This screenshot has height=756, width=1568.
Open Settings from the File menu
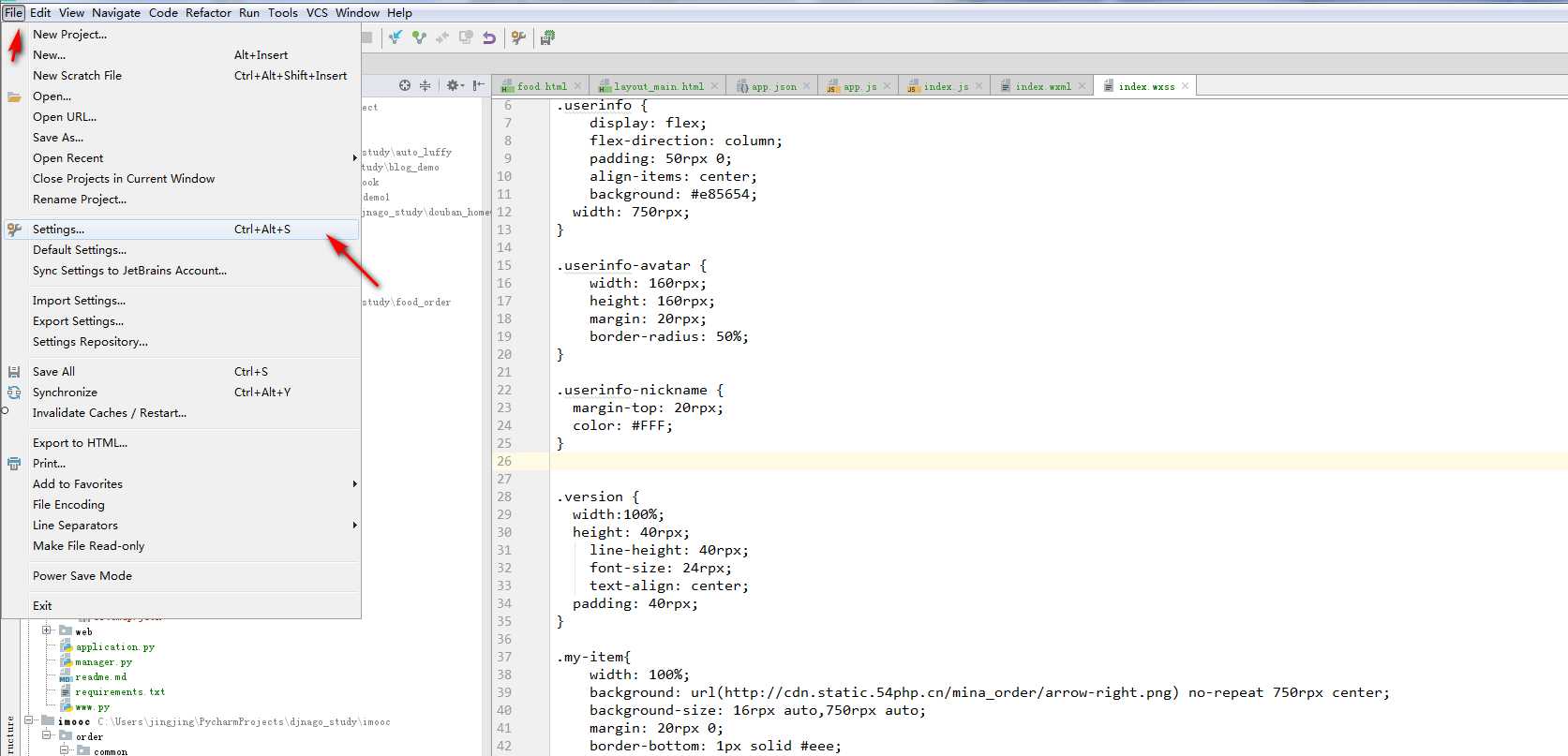coord(181,230)
